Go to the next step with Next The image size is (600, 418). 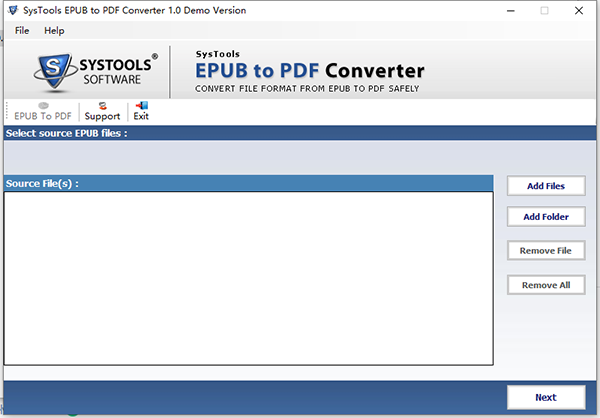click(x=546, y=397)
